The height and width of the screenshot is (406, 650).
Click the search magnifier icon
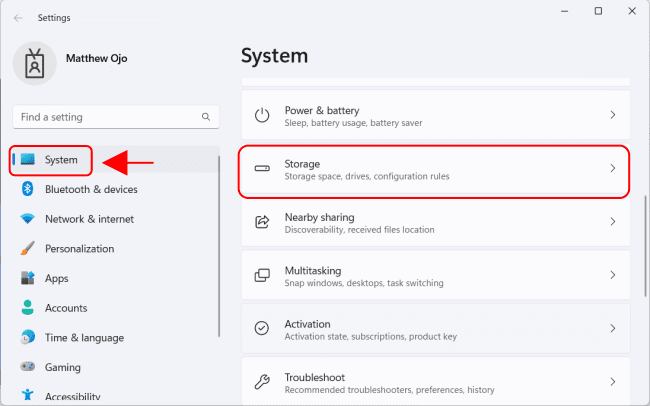[x=206, y=117]
